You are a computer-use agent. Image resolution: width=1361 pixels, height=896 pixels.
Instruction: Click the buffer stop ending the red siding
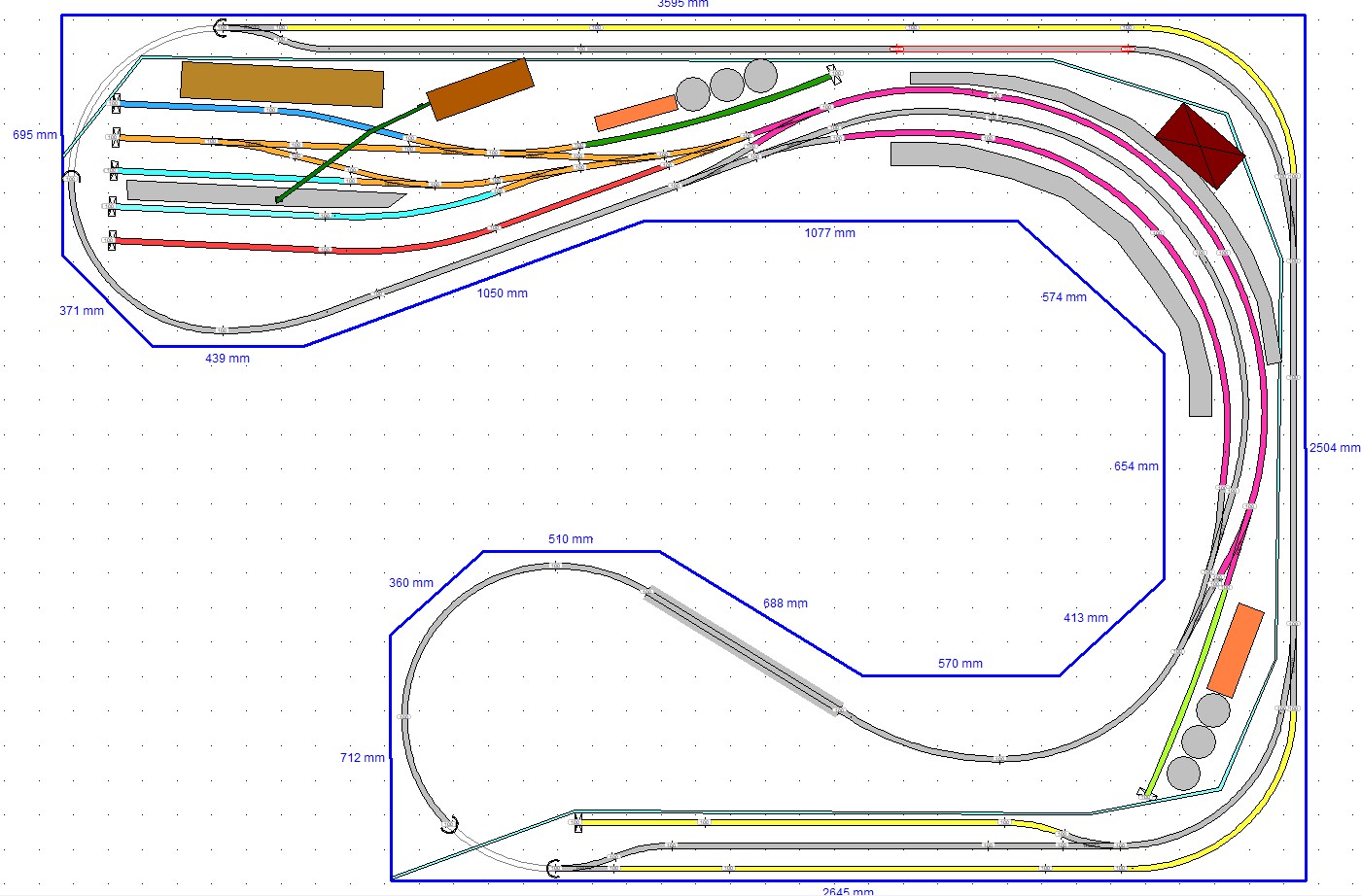click(114, 240)
